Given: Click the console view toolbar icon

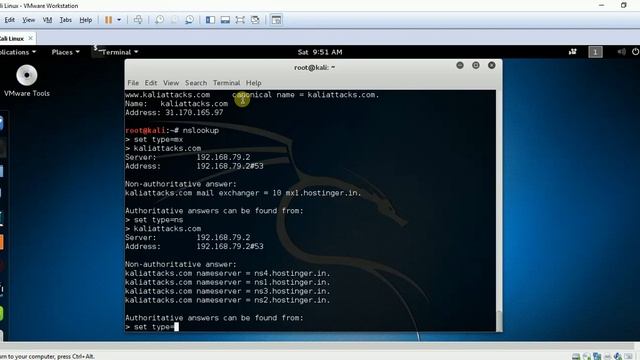Looking at the screenshot, I should pos(276,20).
